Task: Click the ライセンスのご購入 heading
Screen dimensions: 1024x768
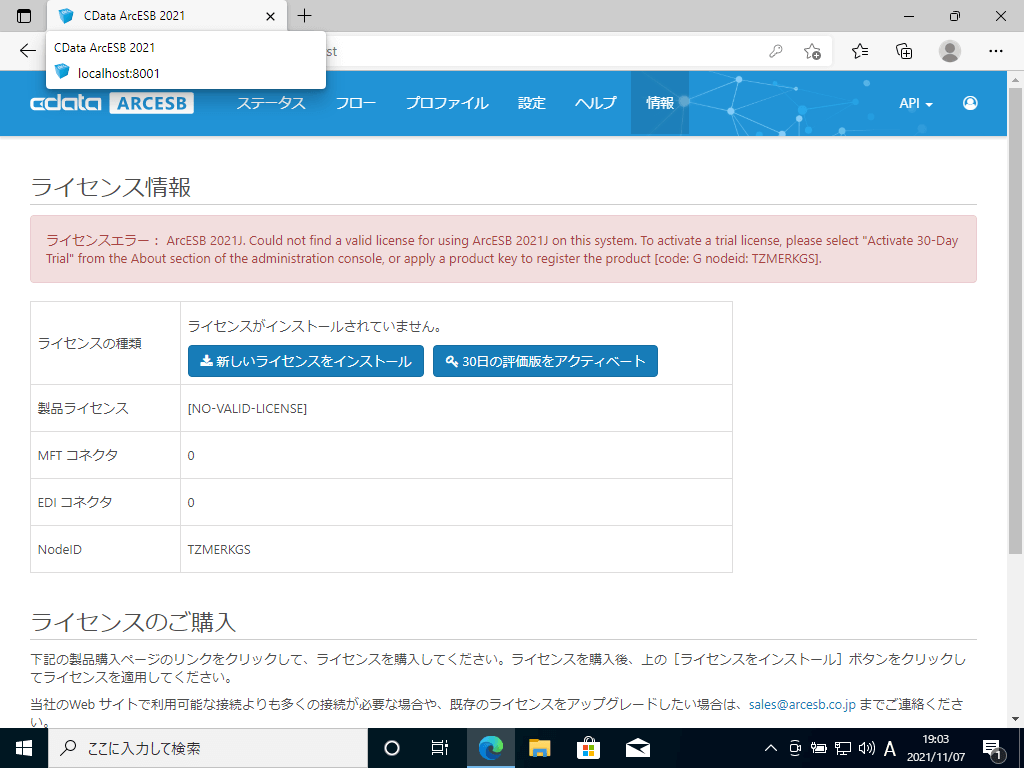Action: (x=133, y=622)
